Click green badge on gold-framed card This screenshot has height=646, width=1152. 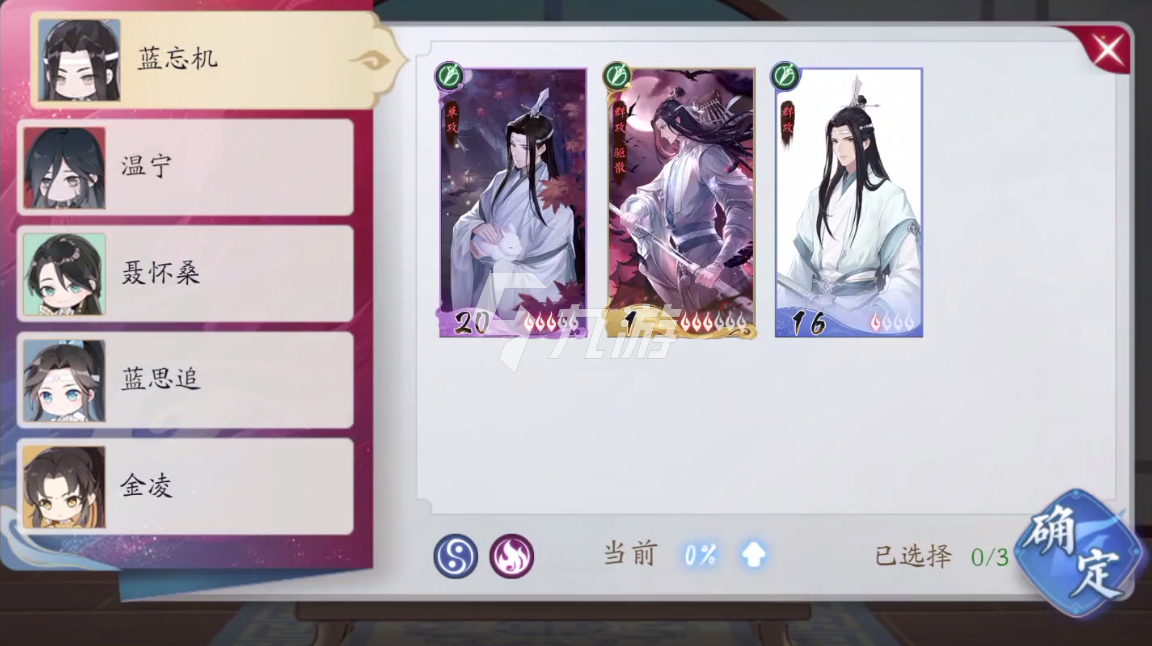[x=617, y=75]
